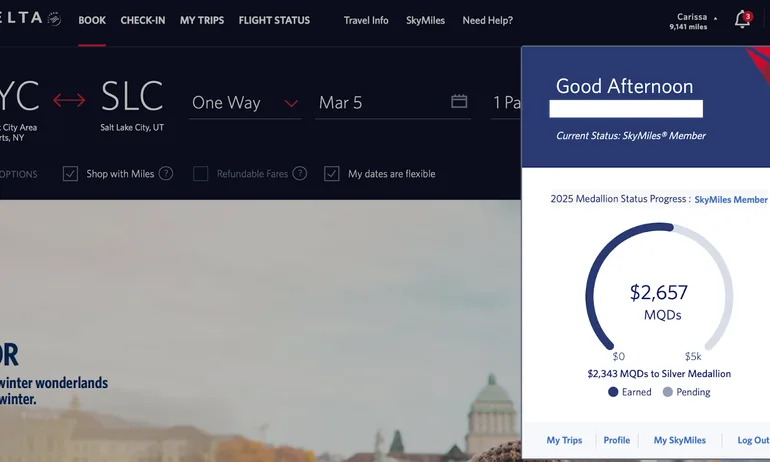Toggle Shop with Miles checkbox
Viewport: 770px width, 462px height.
pyautogui.click(x=70, y=174)
